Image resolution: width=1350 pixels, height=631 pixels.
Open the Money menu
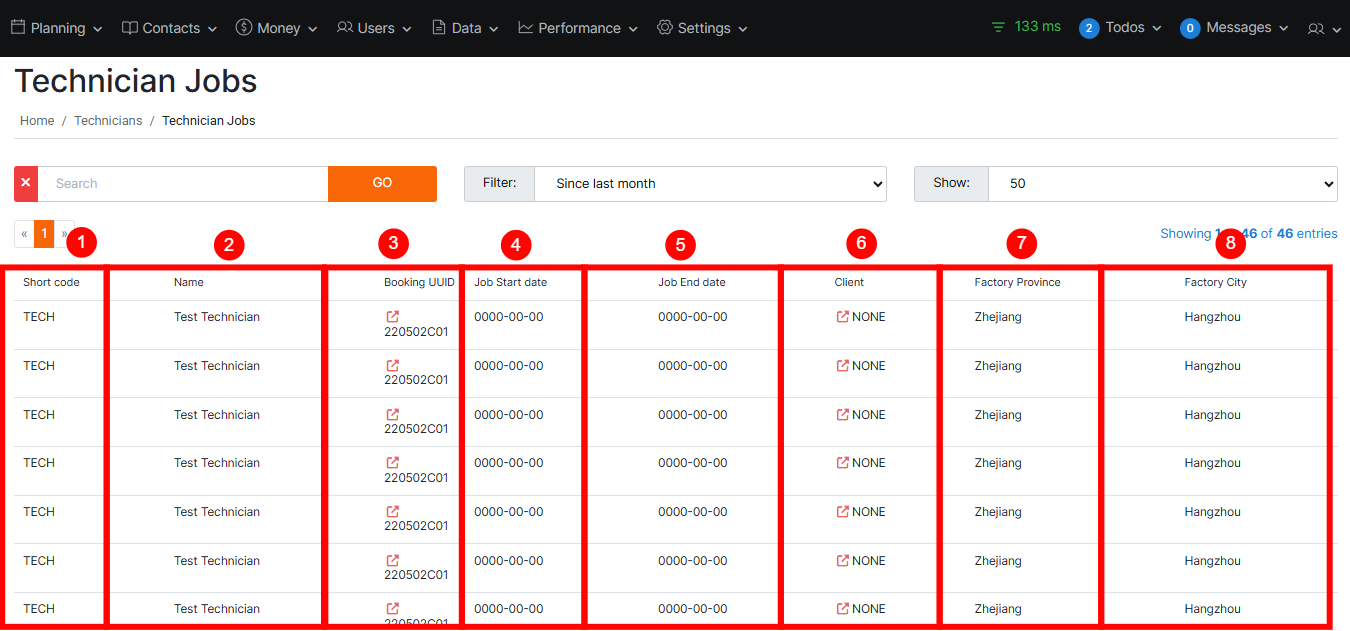pyautogui.click(x=277, y=28)
